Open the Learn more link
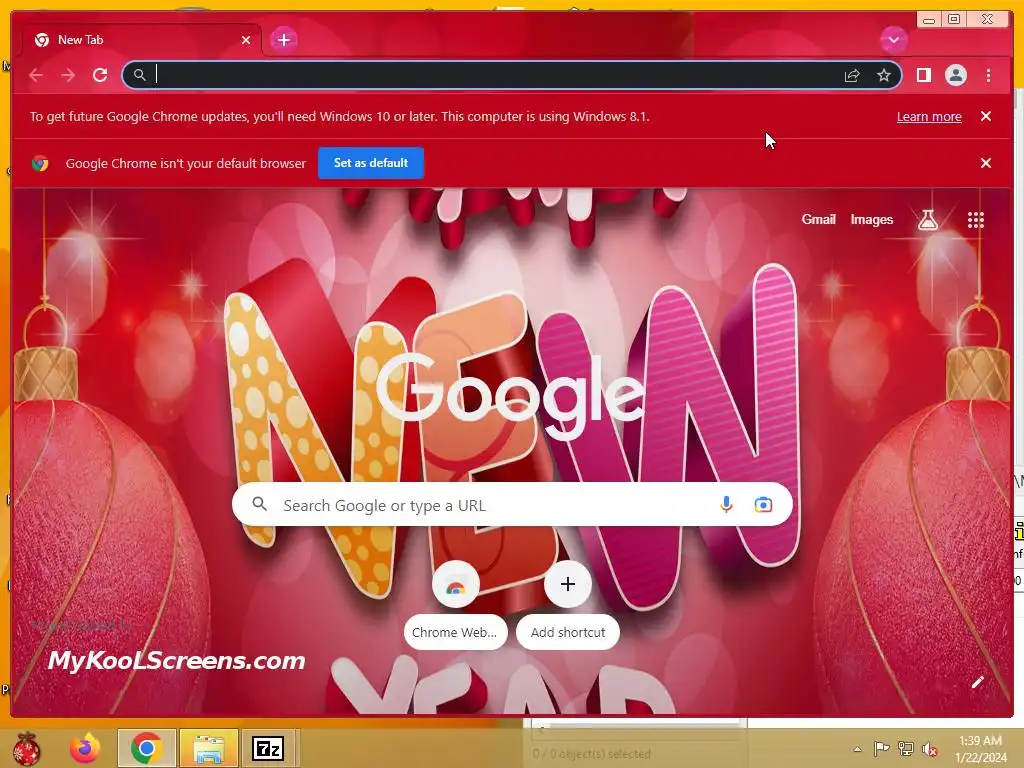The width and height of the screenshot is (1024, 768). point(929,117)
